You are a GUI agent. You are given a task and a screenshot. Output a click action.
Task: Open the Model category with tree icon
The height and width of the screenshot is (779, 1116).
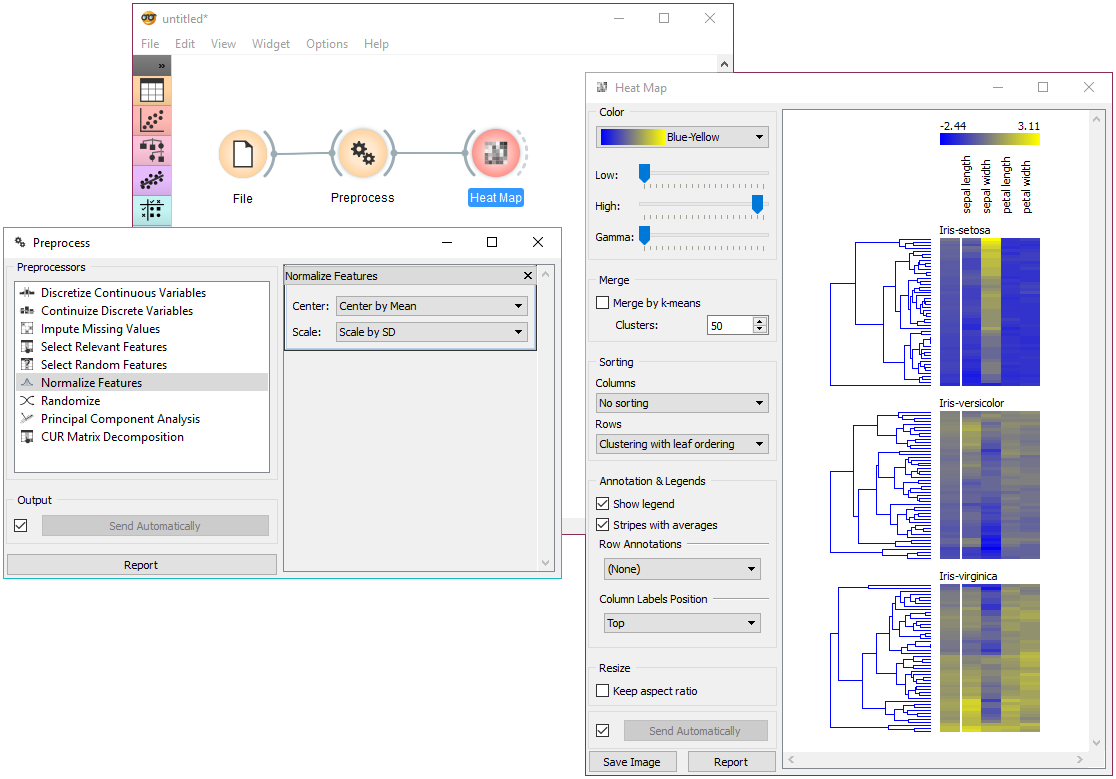[152, 150]
